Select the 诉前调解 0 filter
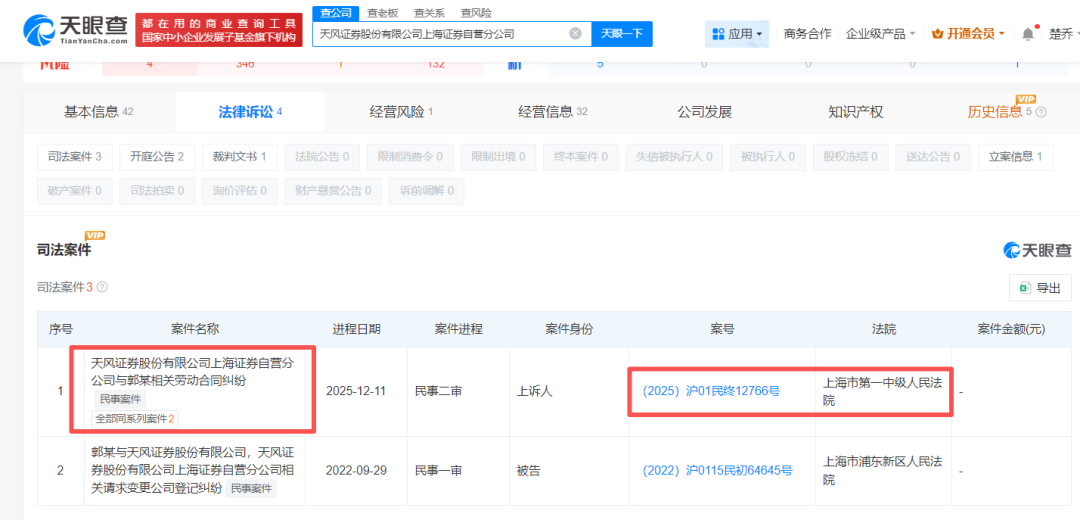This screenshot has height=520, width=1080. click(426, 191)
